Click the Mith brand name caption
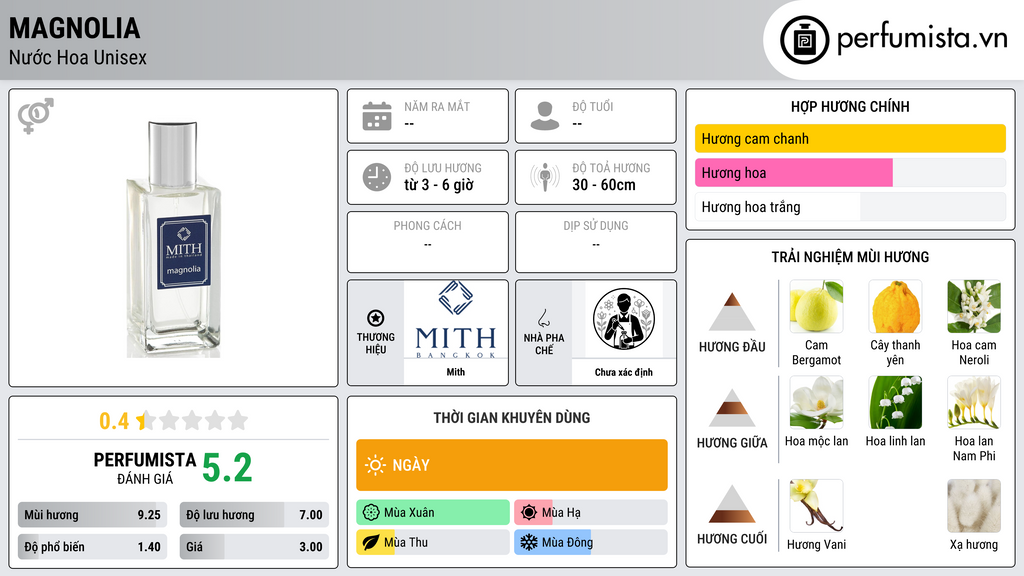This screenshot has width=1024, height=576. [x=456, y=372]
